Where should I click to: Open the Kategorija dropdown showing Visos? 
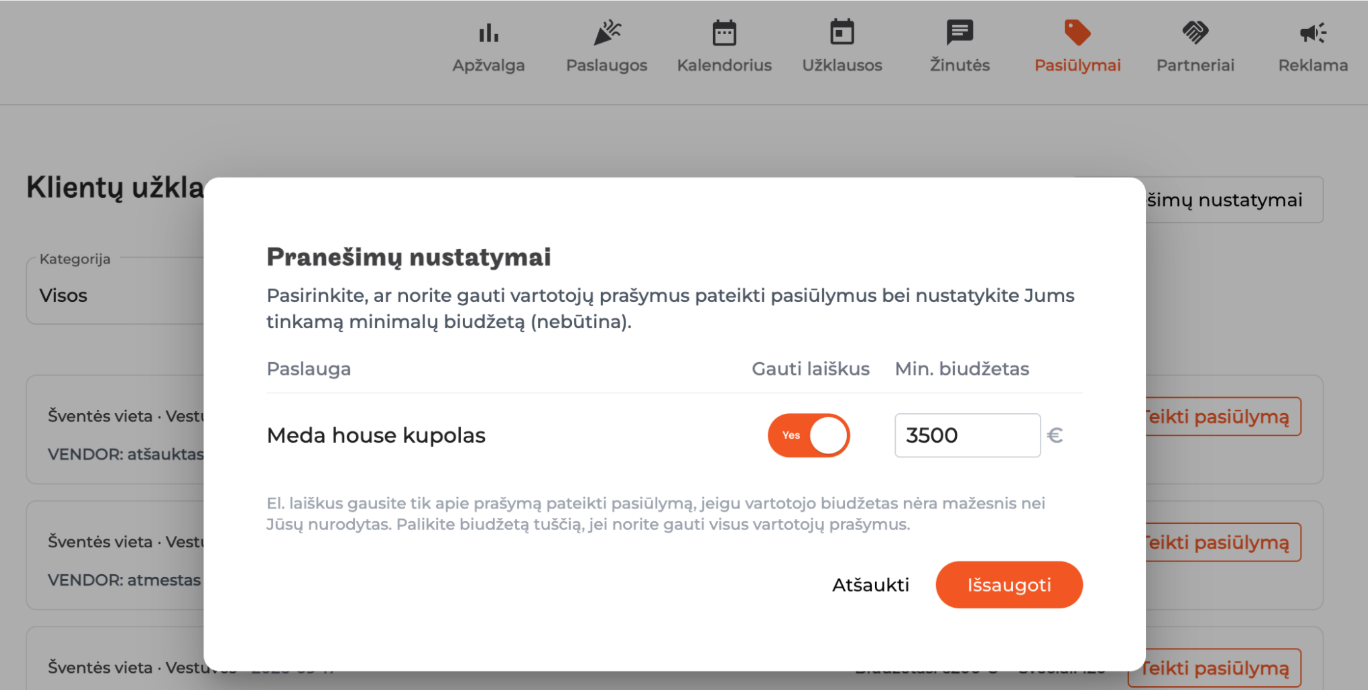(115, 289)
